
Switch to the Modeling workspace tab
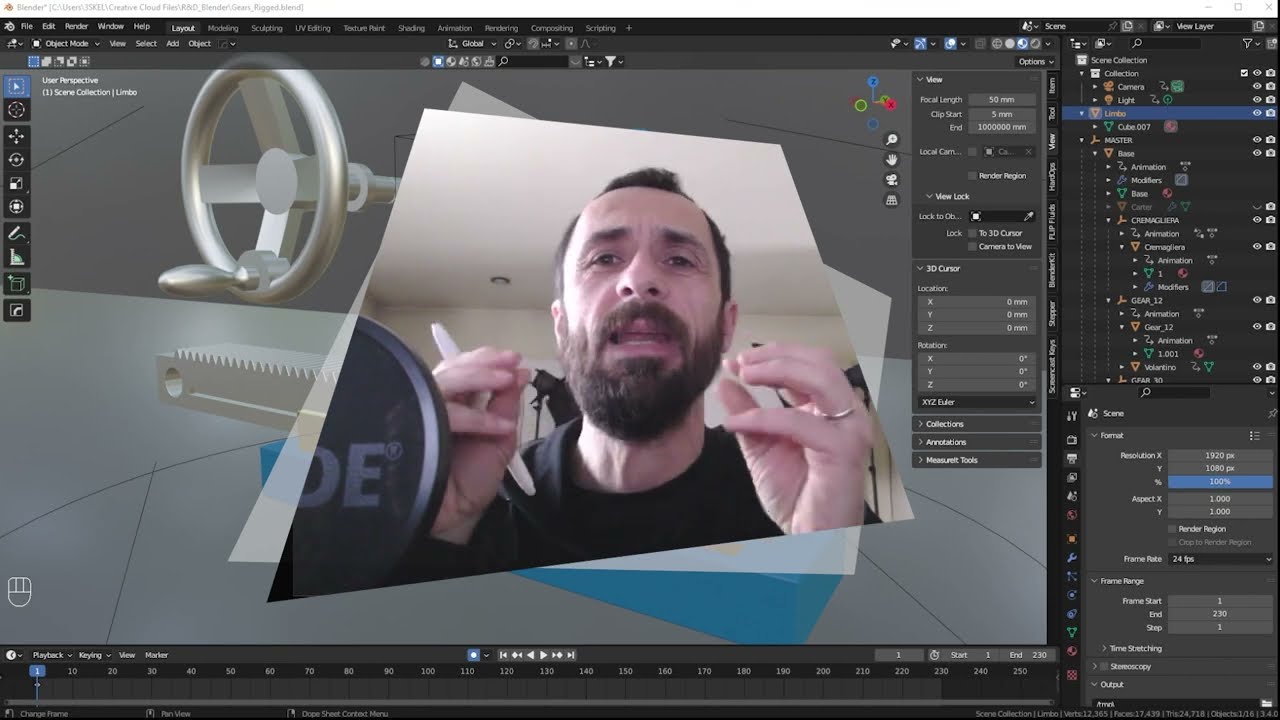tap(223, 28)
